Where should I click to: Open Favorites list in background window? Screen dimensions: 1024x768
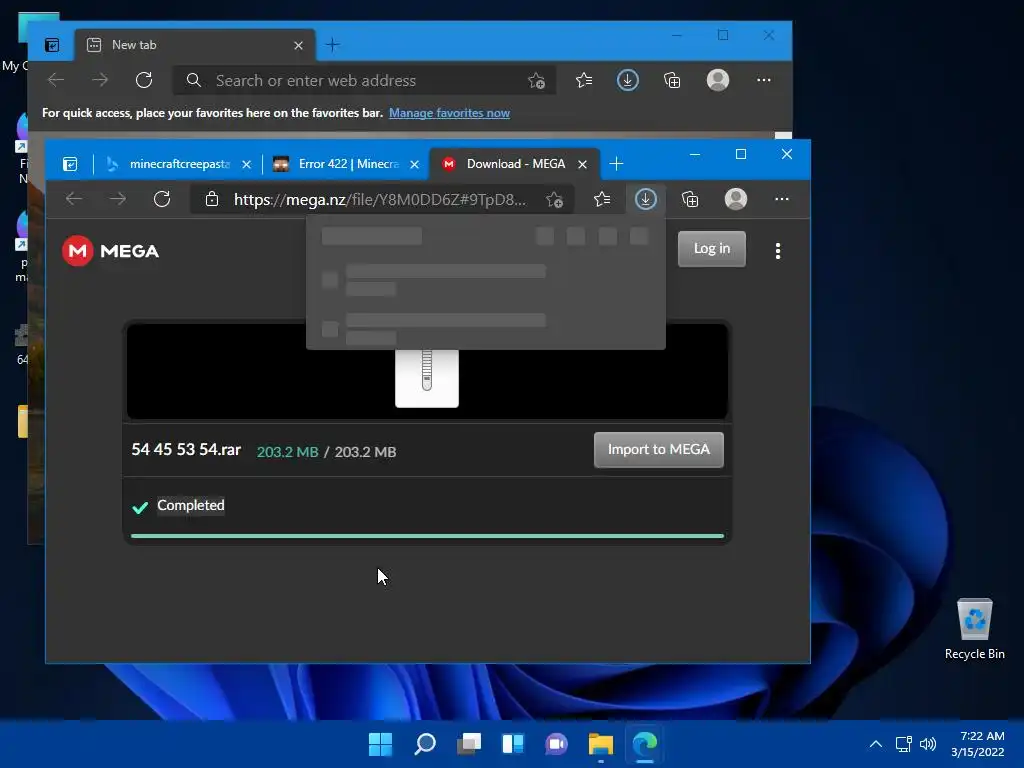point(584,80)
